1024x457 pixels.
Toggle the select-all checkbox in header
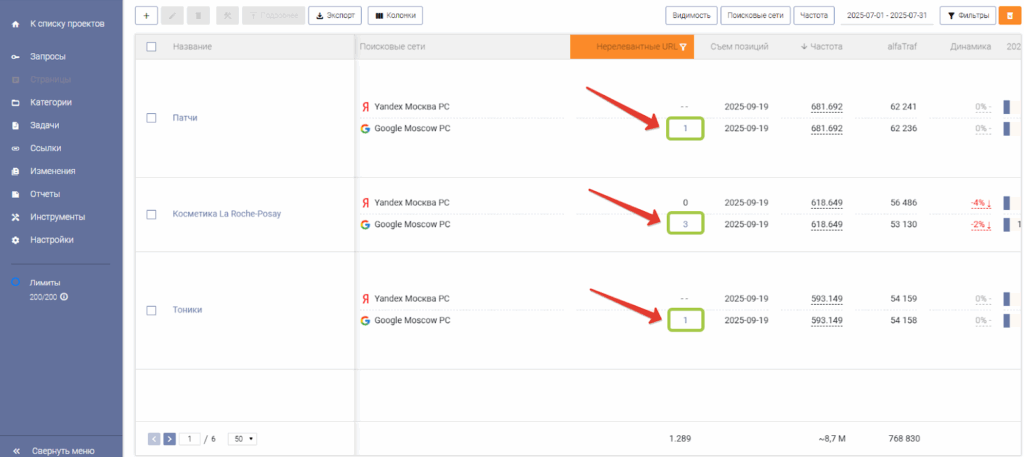pyautogui.click(x=151, y=47)
